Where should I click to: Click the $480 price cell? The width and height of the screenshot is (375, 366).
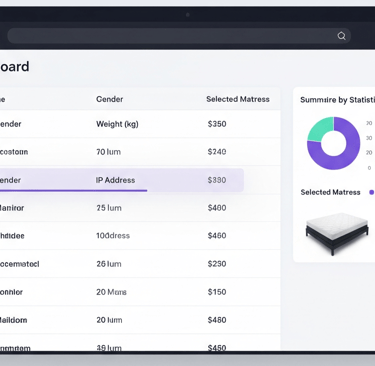click(x=217, y=320)
